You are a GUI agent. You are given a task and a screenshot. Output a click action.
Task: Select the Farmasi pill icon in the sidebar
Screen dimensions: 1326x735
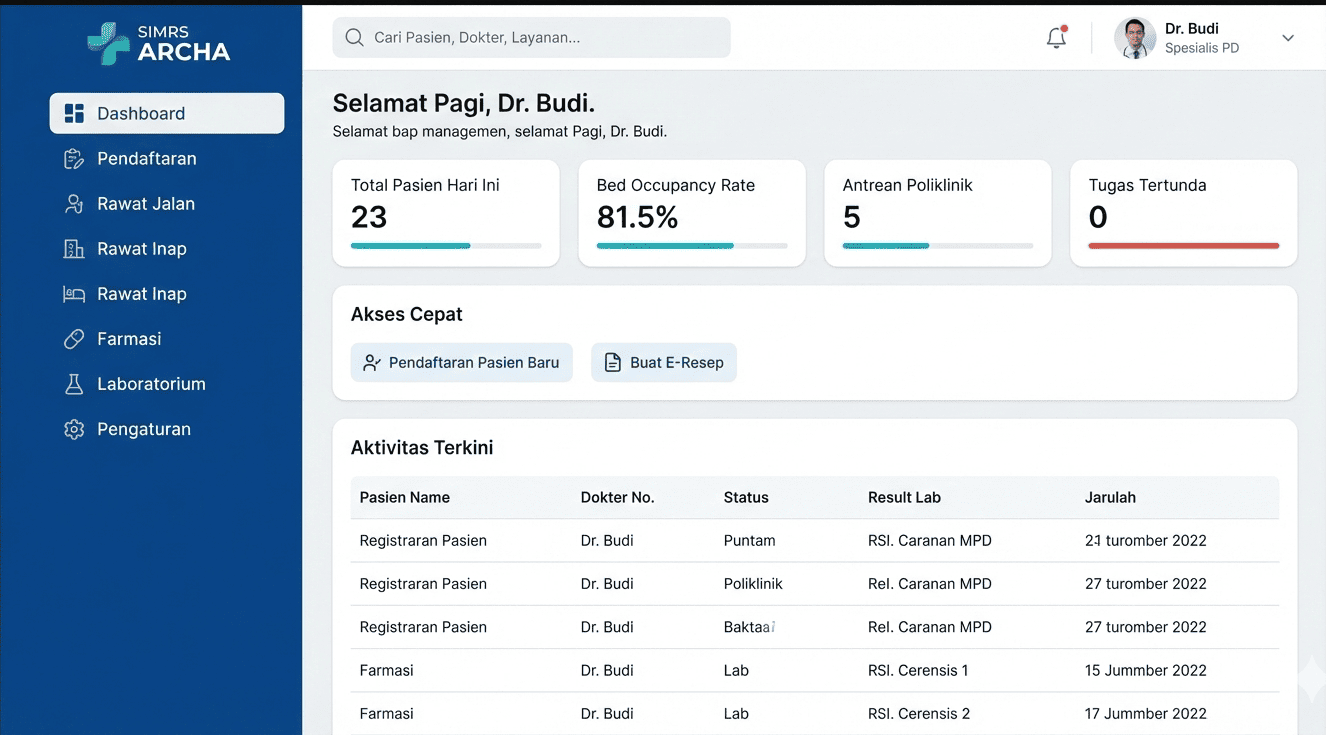74,339
